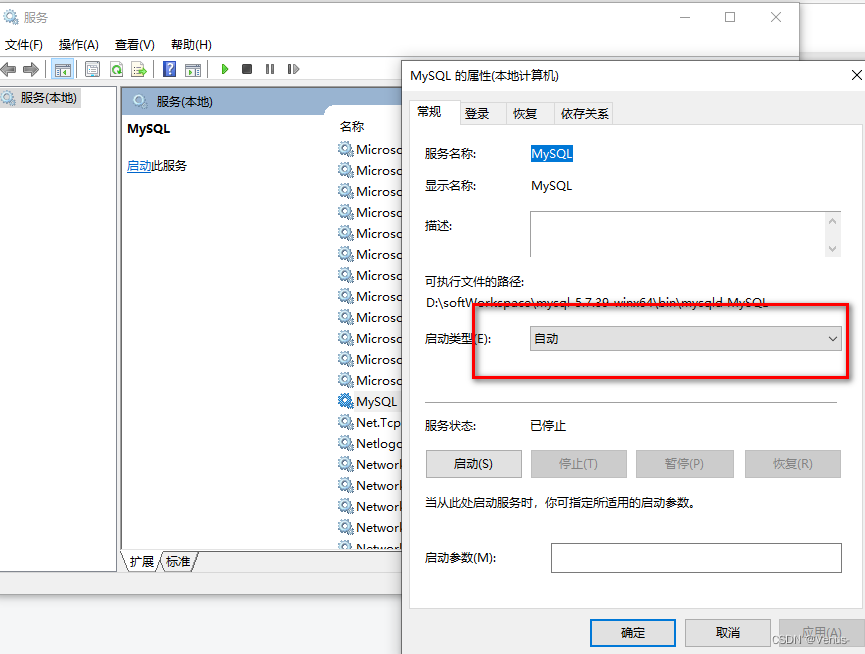Click the green Start Service toolbar icon
This screenshot has width=865, height=654.
(225, 69)
